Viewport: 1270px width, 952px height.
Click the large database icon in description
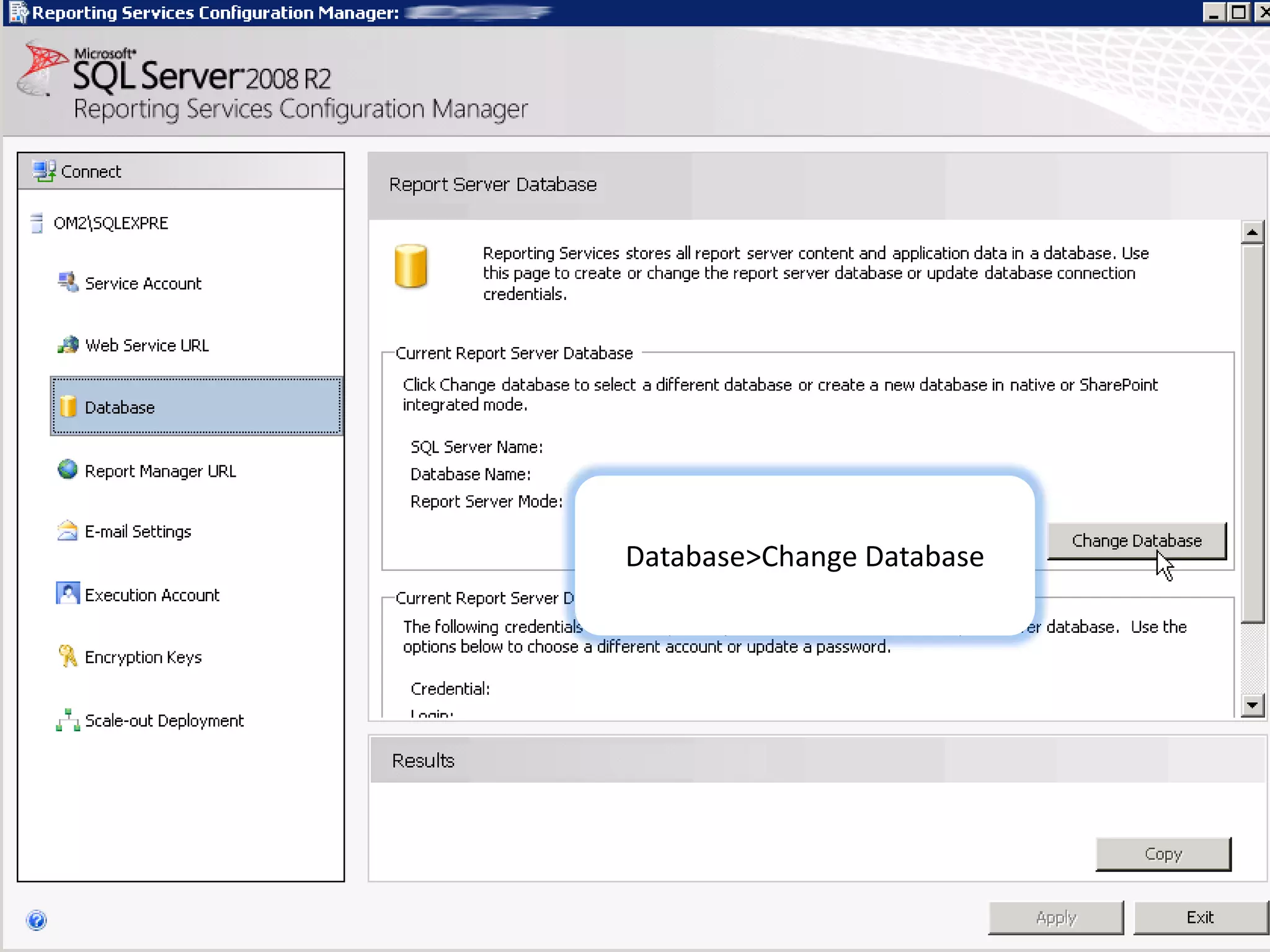[x=411, y=267]
